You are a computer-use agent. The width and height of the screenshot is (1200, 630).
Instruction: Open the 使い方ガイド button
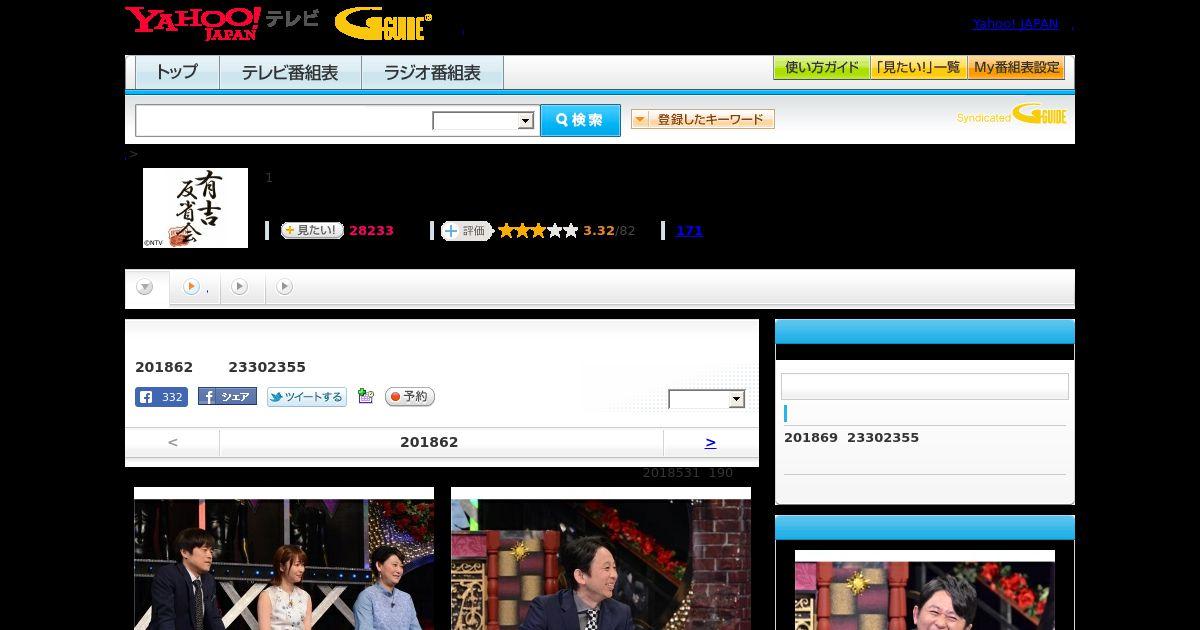pos(821,68)
